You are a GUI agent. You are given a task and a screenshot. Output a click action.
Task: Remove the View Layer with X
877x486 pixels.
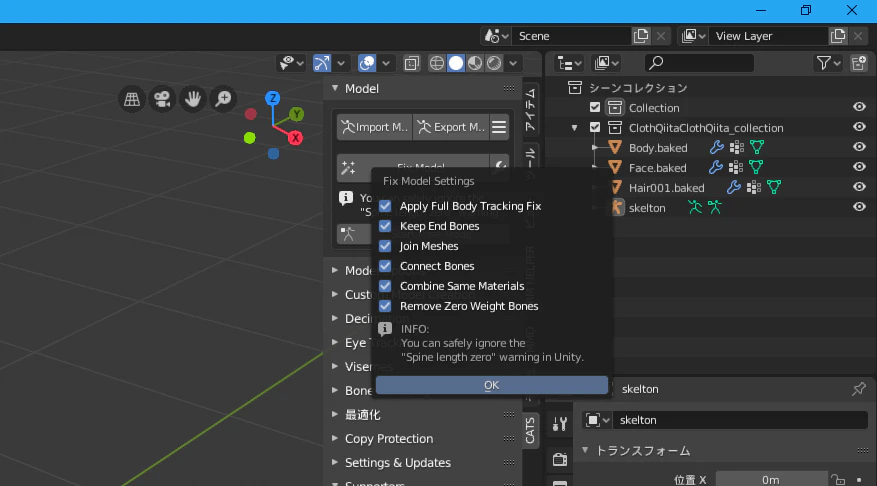point(858,36)
